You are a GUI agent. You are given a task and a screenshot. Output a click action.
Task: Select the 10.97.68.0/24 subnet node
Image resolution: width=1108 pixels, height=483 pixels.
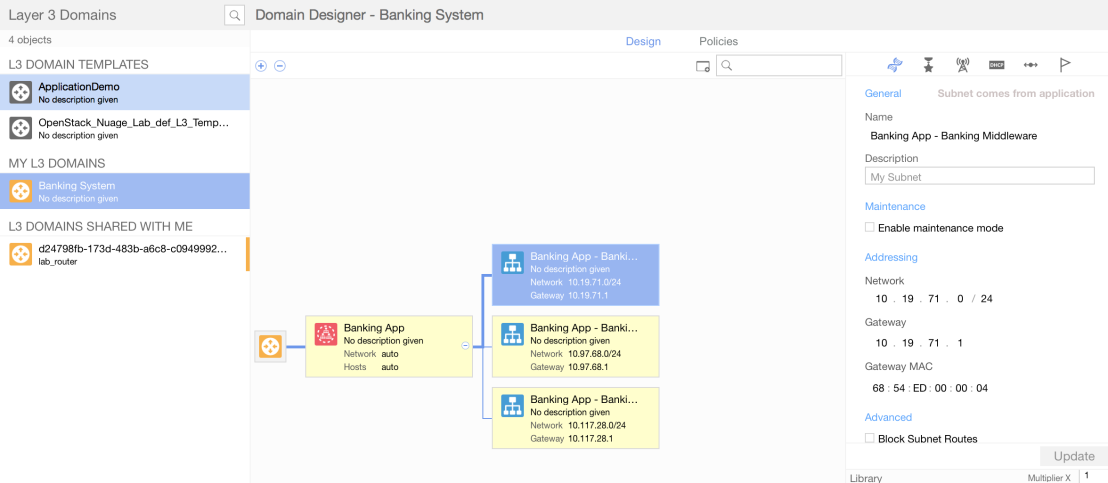pyautogui.click(x=575, y=347)
